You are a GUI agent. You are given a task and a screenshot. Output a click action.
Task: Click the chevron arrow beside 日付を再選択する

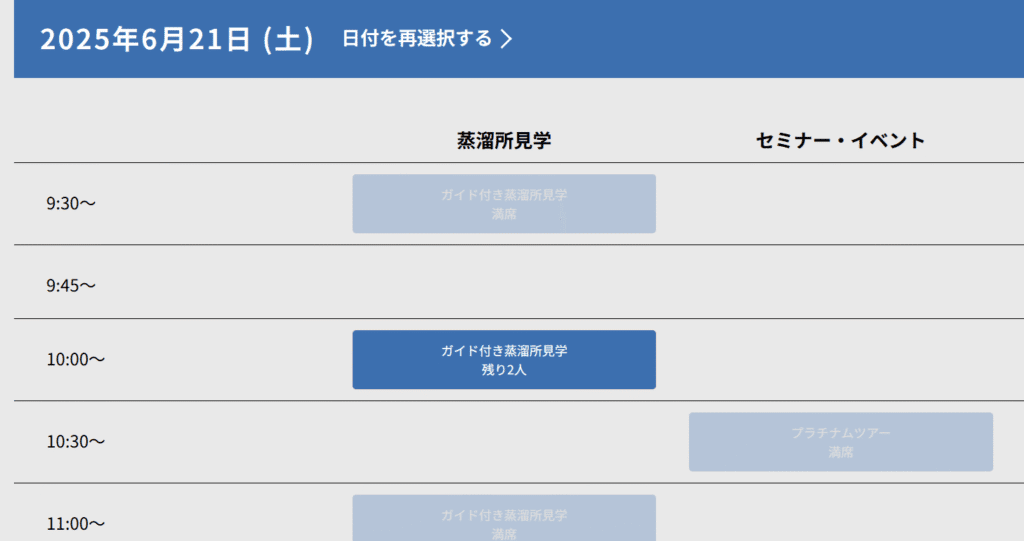(506, 39)
